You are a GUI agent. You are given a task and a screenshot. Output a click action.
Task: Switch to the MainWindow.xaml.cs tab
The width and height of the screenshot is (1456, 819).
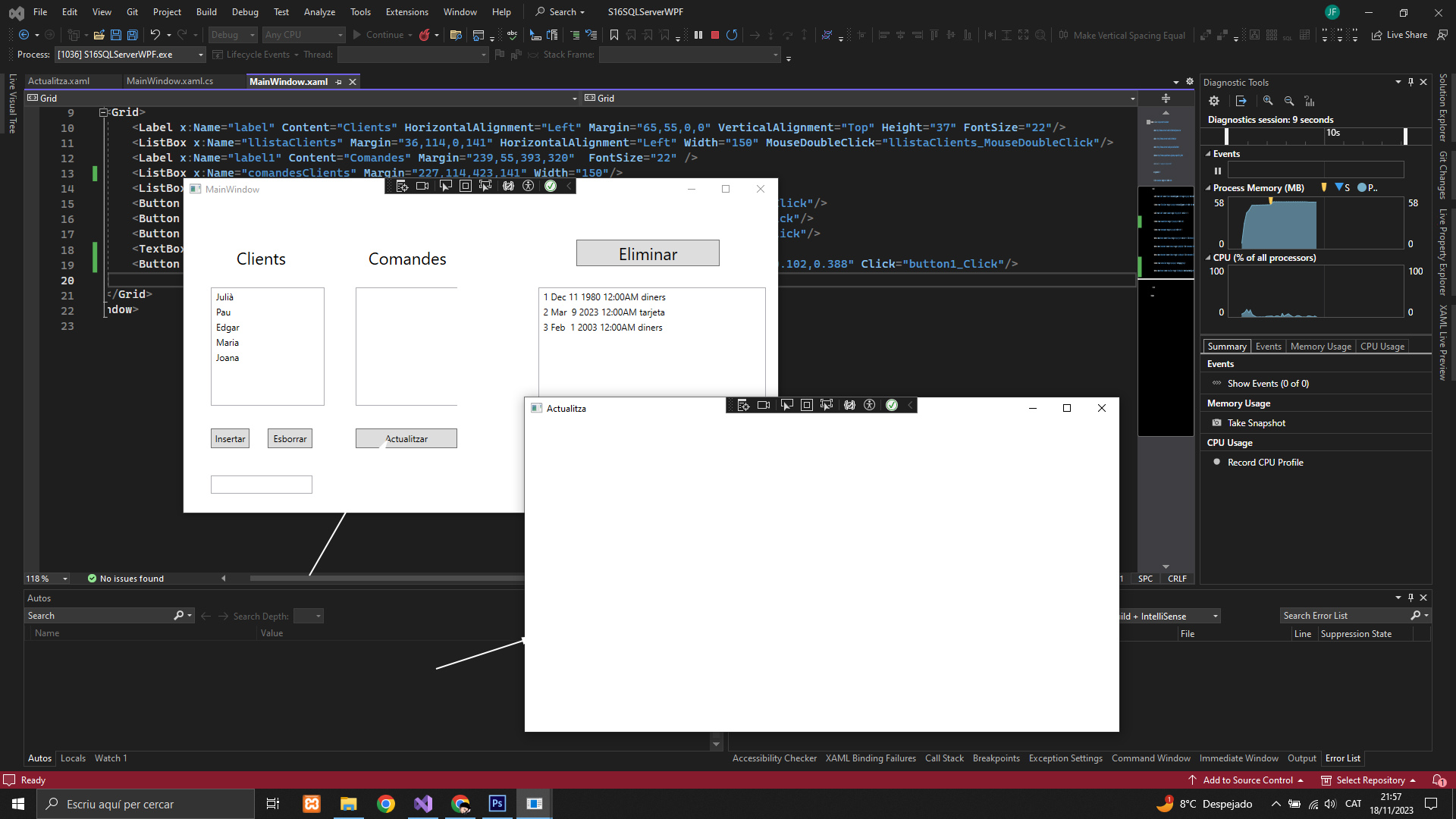170,81
